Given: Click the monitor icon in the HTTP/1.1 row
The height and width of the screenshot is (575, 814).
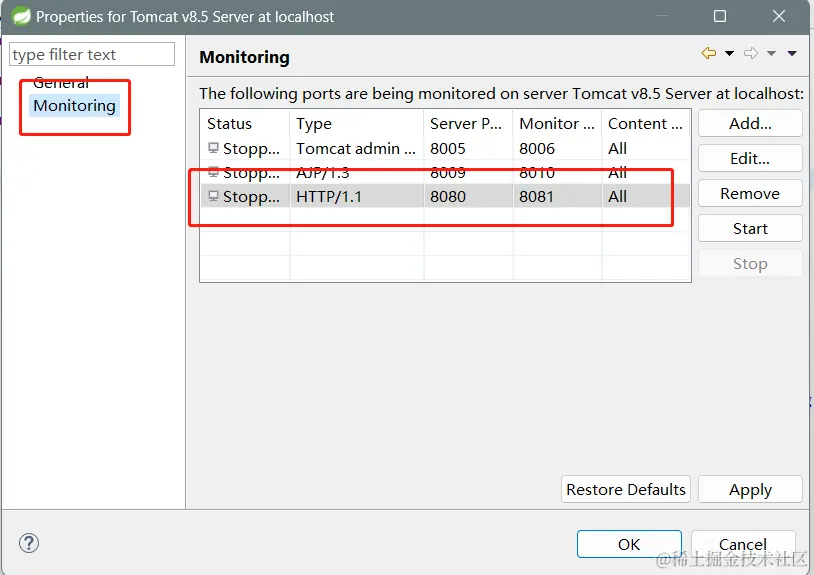Looking at the screenshot, I should click(213, 196).
